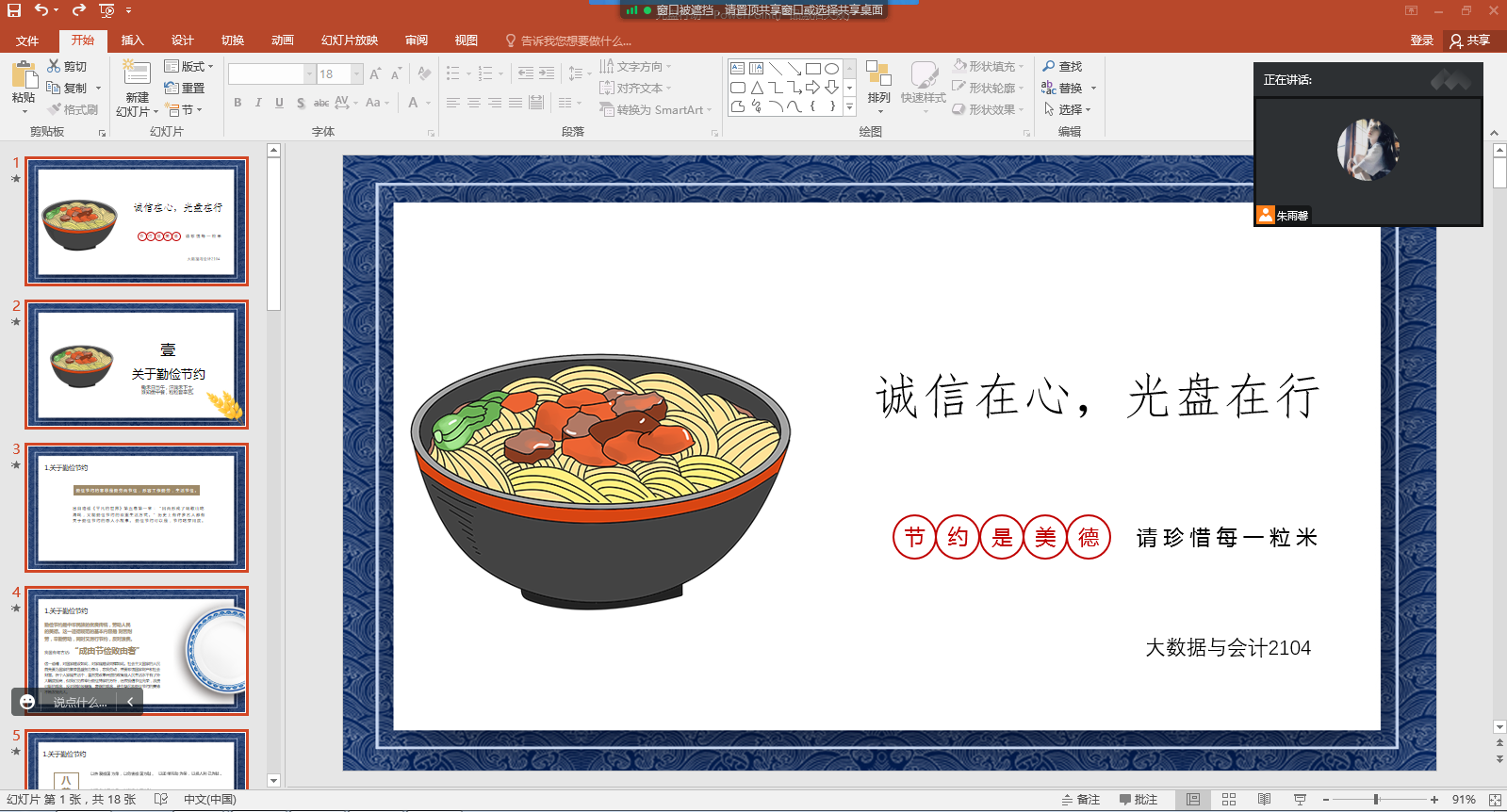1507x812 pixels.
Task: Expand the Layout (版式) dropdown
Action: (x=210, y=67)
